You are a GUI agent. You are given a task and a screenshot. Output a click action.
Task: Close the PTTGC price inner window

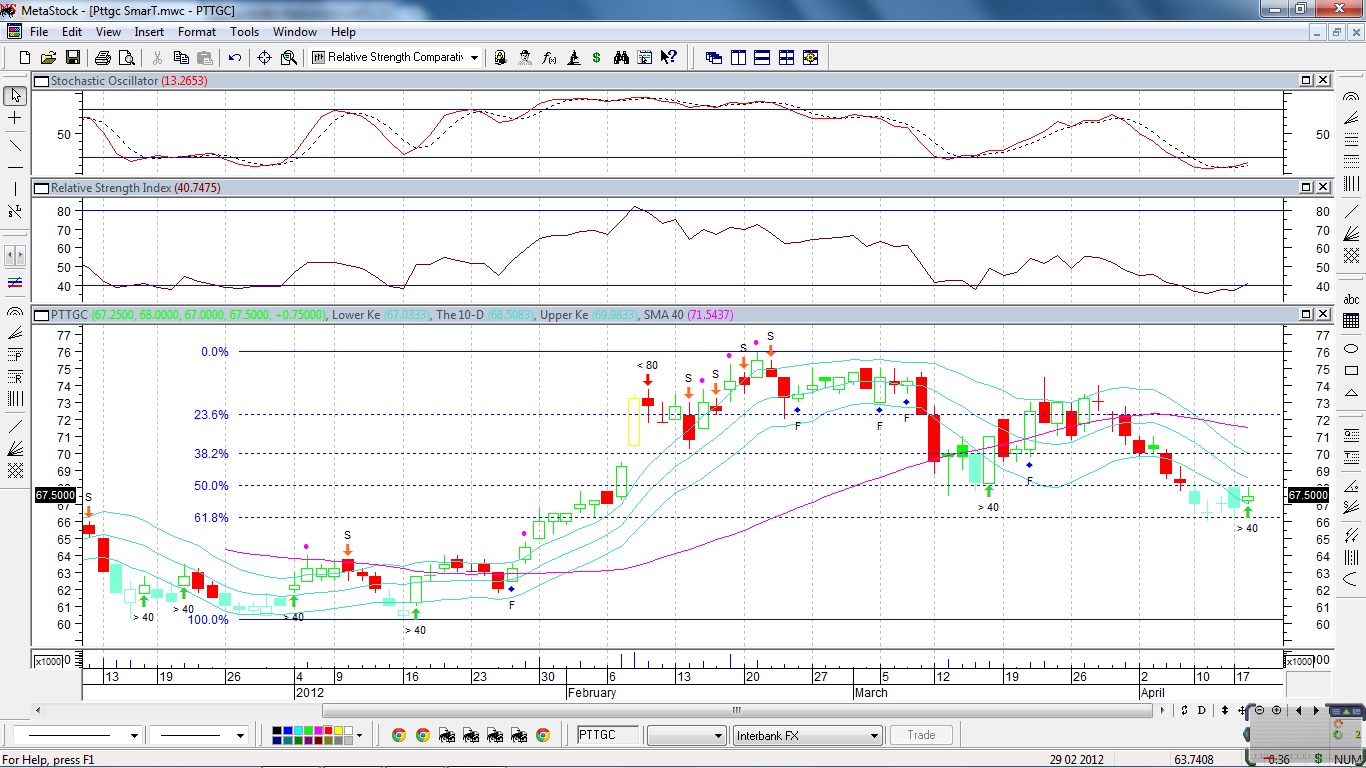tap(1323, 314)
